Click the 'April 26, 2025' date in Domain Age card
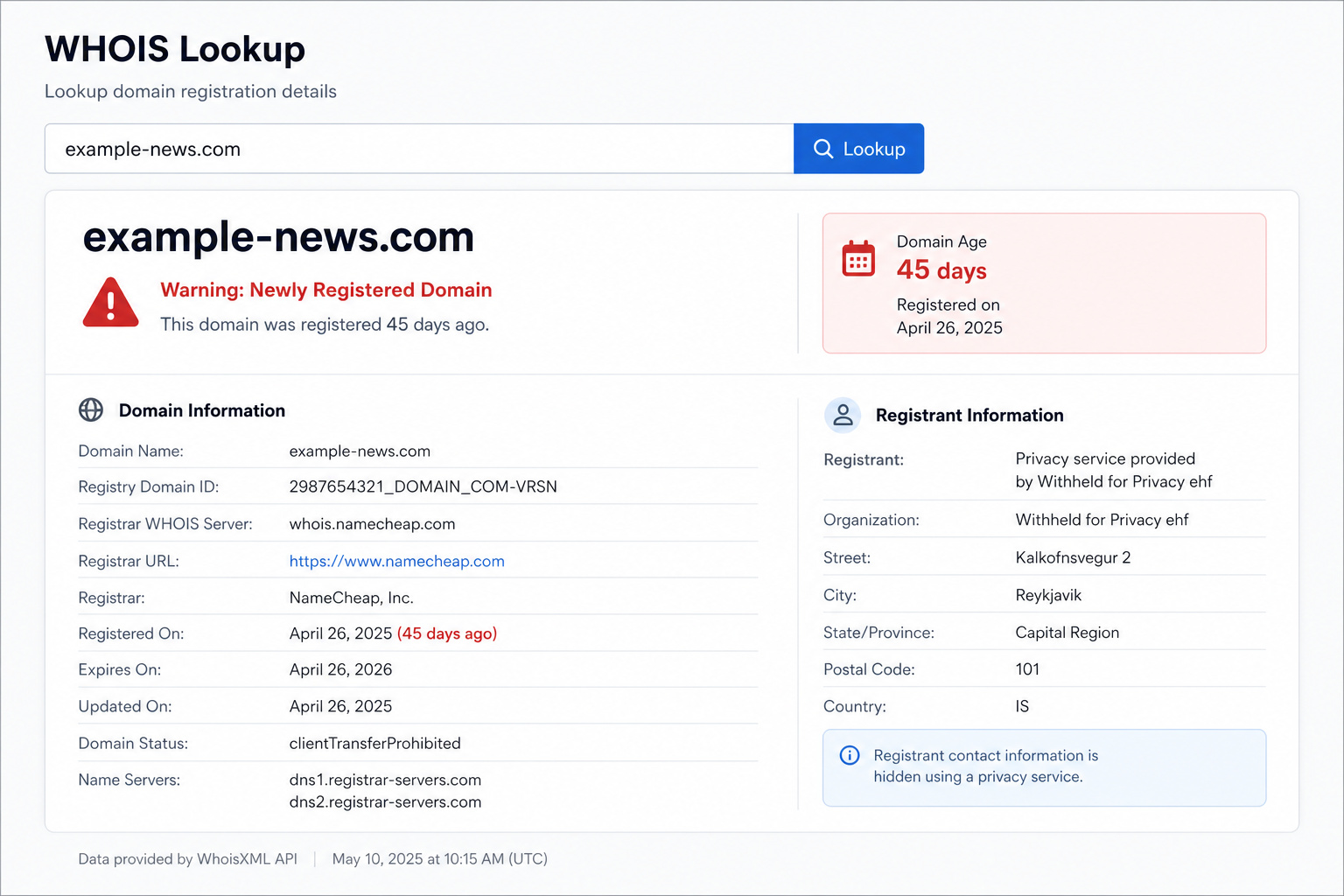This screenshot has width=1344, height=896. click(949, 328)
